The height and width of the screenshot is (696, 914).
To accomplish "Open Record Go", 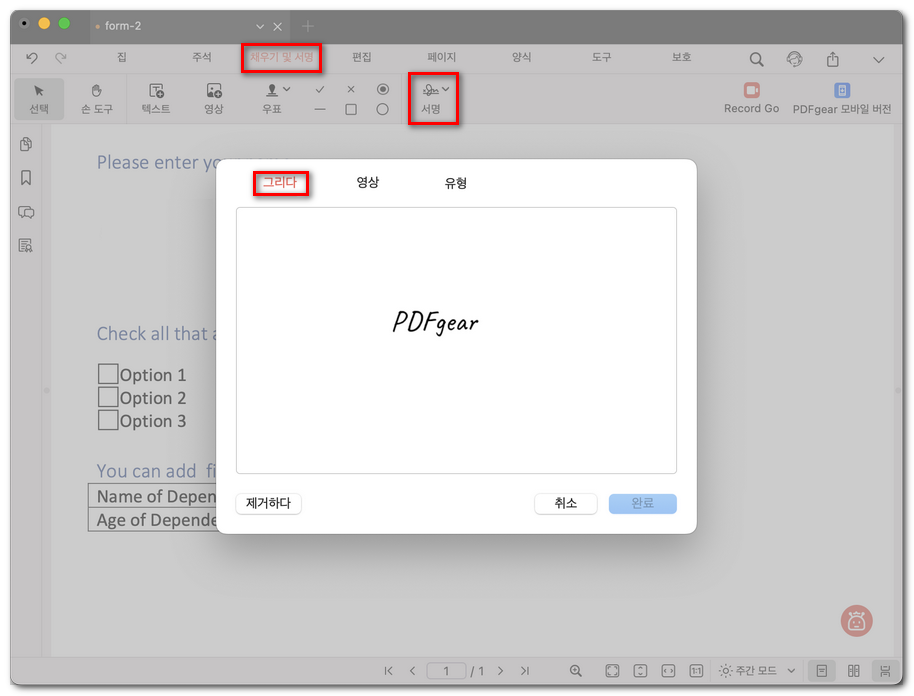I will [x=751, y=98].
